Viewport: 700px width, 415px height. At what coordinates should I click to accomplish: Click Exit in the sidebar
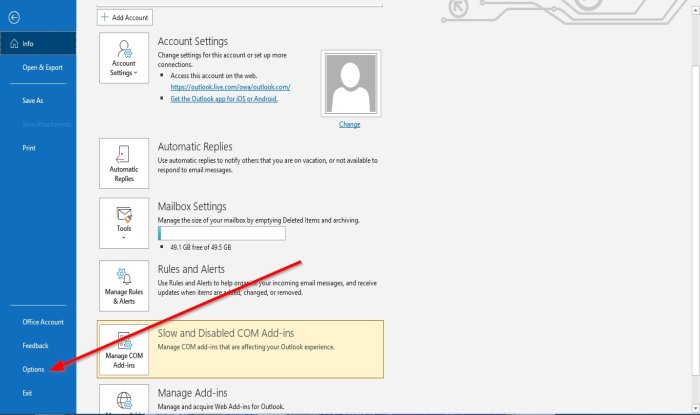tap(27, 393)
